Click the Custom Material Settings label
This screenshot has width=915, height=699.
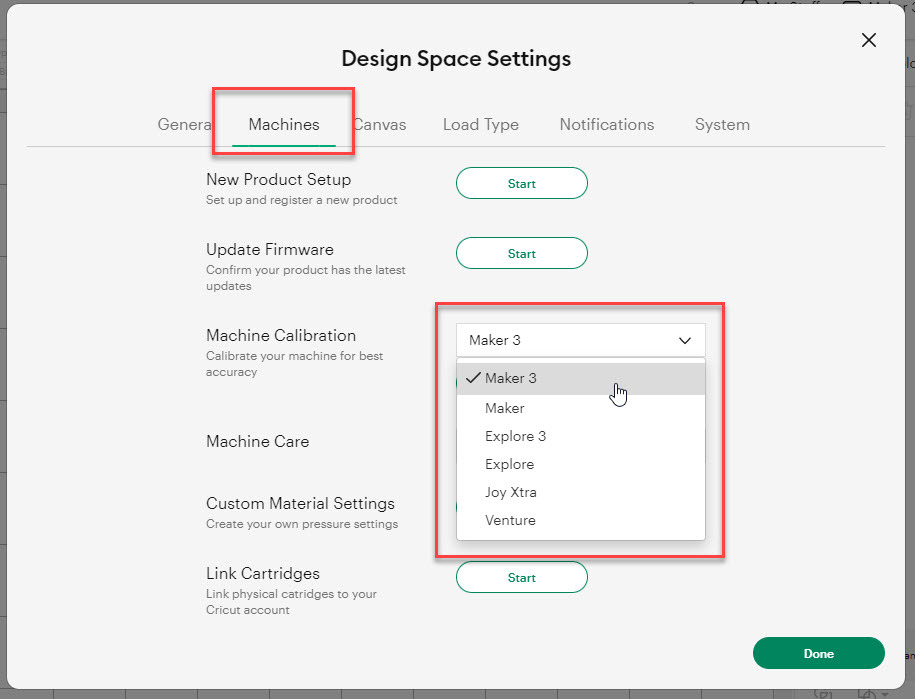coord(300,503)
